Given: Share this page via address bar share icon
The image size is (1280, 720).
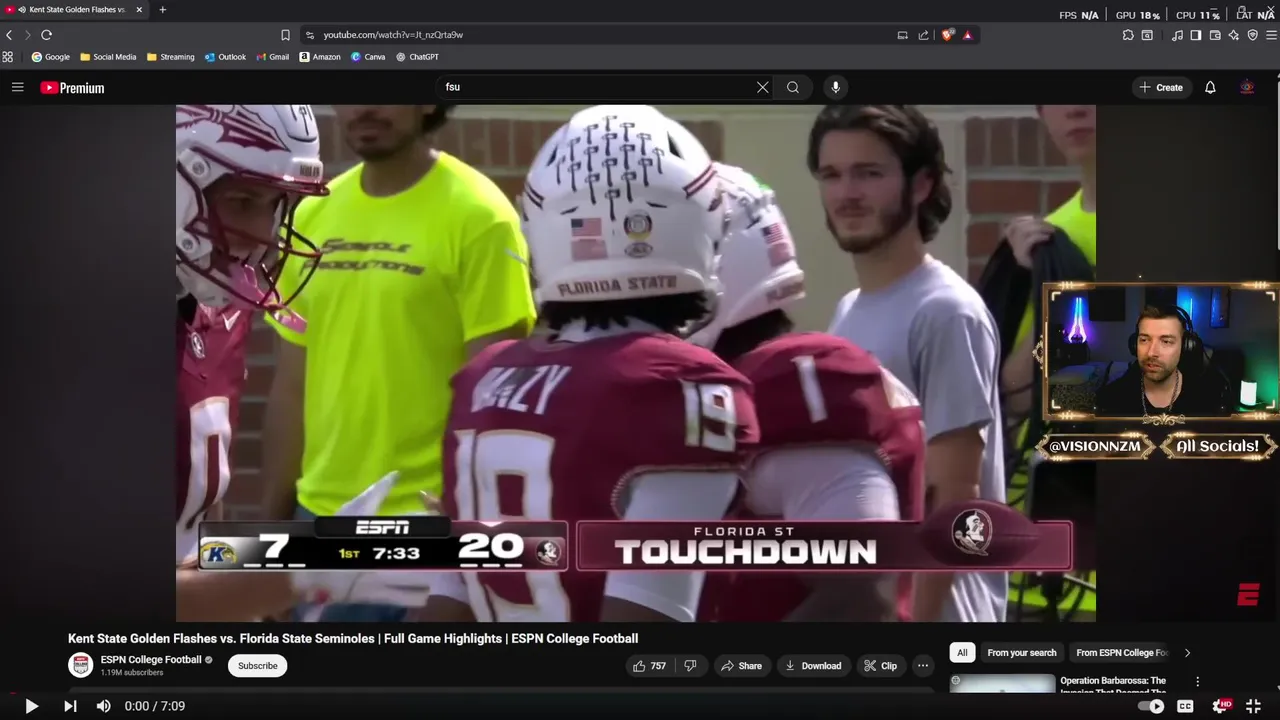Looking at the screenshot, I should click(x=923, y=35).
